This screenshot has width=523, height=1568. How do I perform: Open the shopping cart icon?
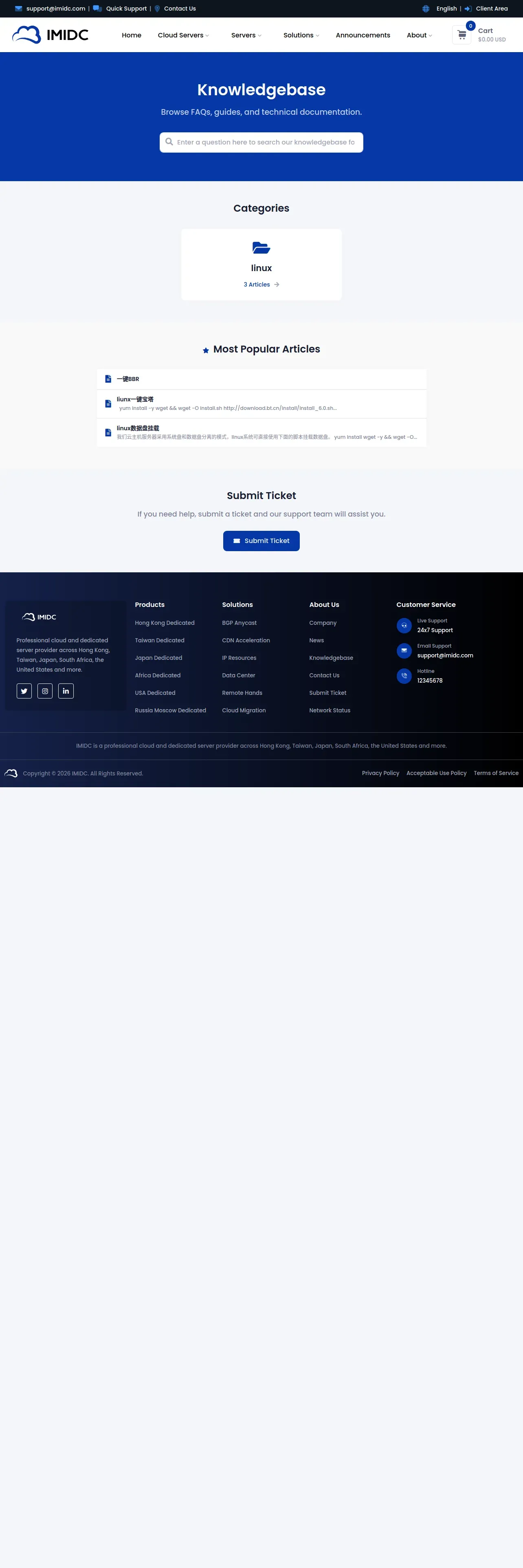[x=461, y=35]
